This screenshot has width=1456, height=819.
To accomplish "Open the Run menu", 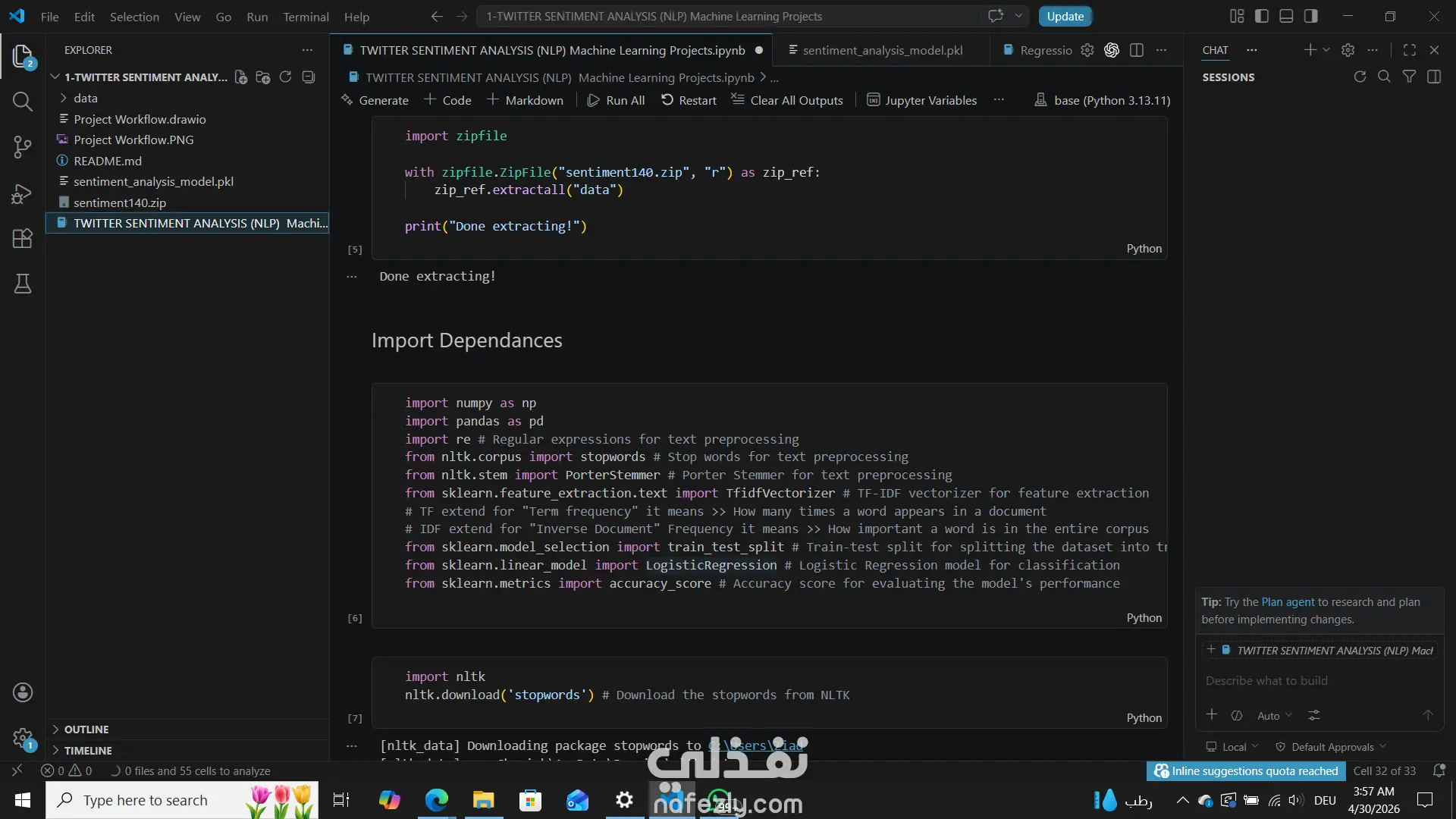I will (257, 17).
